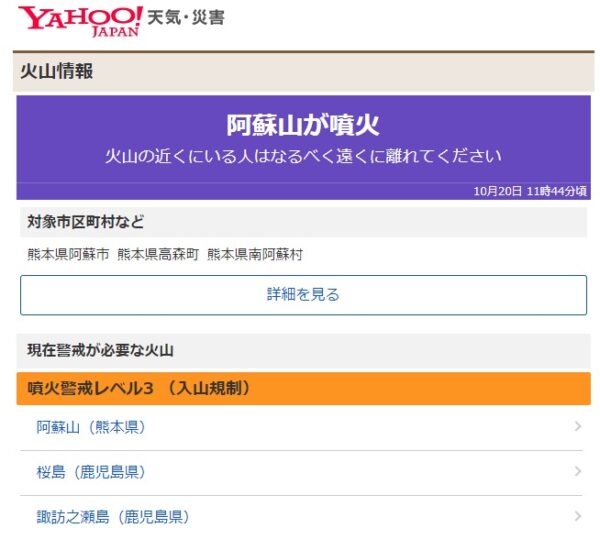The image size is (600, 539).
Task: Click the 阿蘇山が噴火 alert headline
Action: pyautogui.click(x=302, y=125)
